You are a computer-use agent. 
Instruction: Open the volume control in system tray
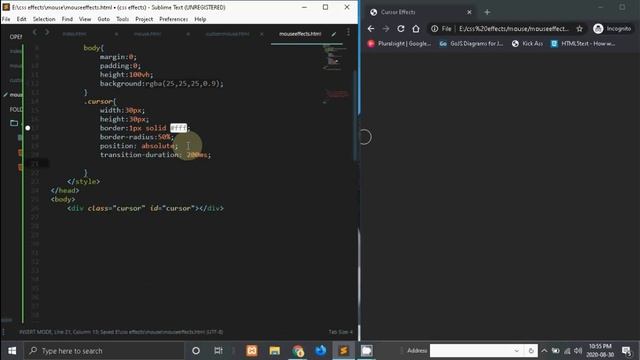tap(578, 351)
